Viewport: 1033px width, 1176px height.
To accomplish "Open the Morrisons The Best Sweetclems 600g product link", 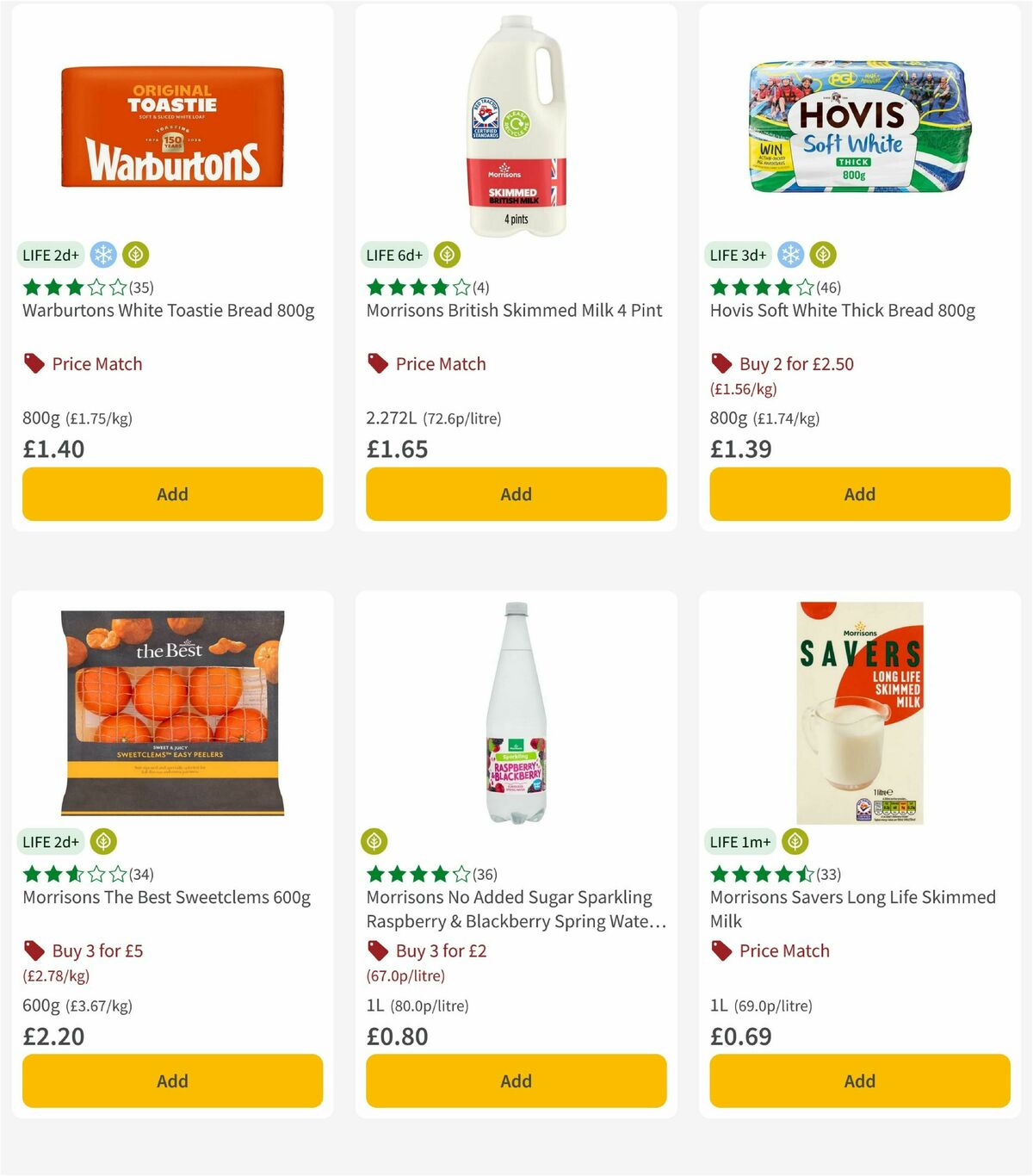I will (x=166, y=897).
